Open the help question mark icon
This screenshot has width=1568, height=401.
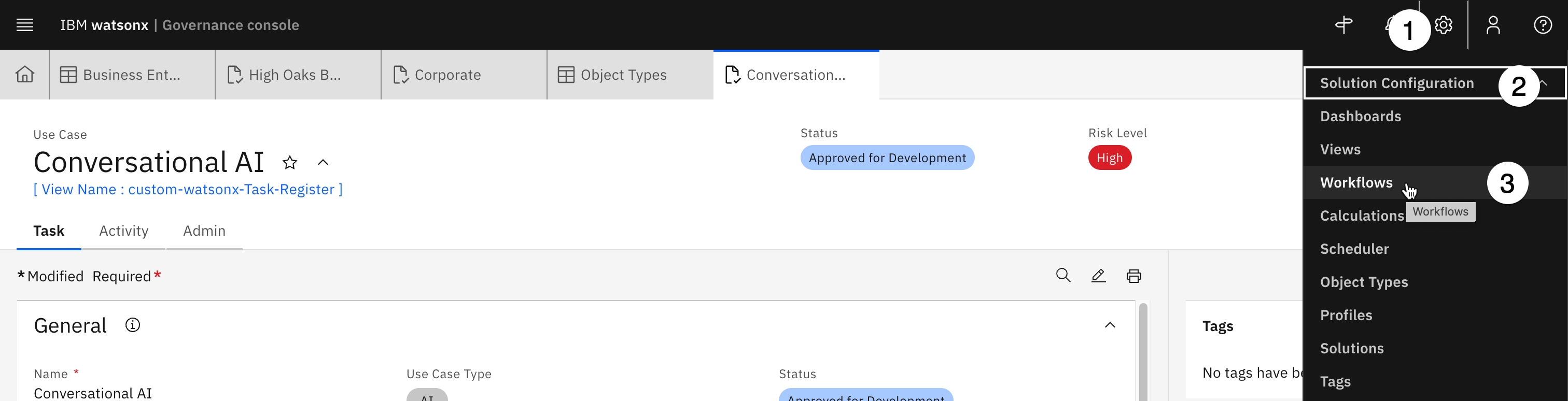click(1543, 25)
